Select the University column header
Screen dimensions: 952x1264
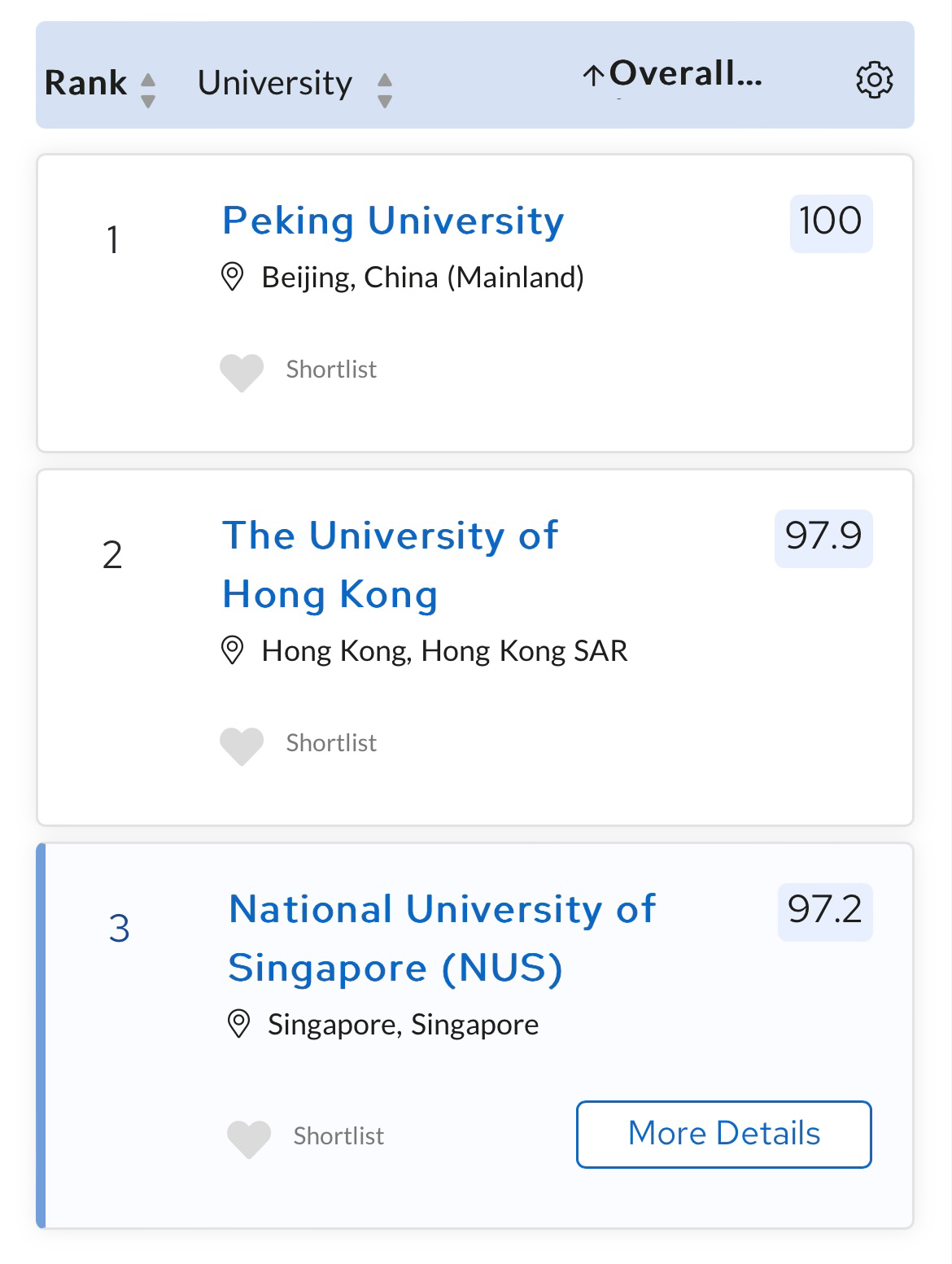tap(275, 83)
